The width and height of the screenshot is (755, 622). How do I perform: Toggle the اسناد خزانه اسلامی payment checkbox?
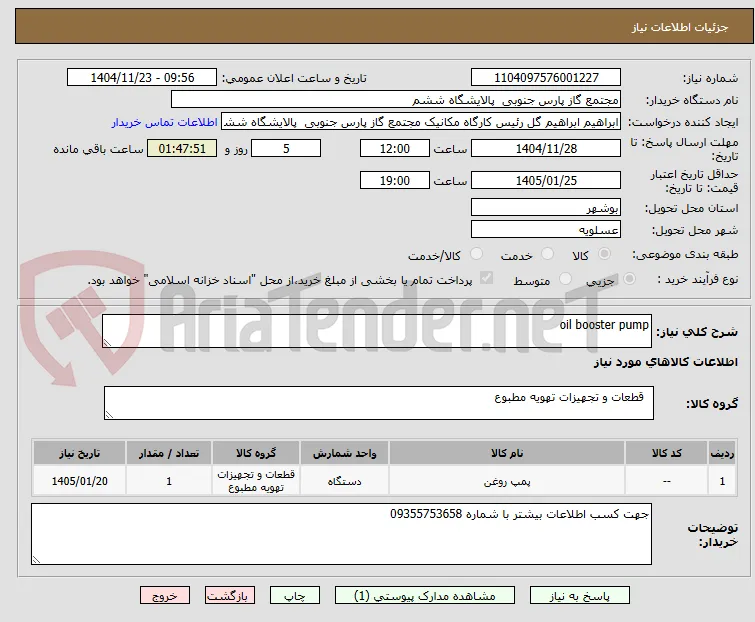[x=487, y=278]
